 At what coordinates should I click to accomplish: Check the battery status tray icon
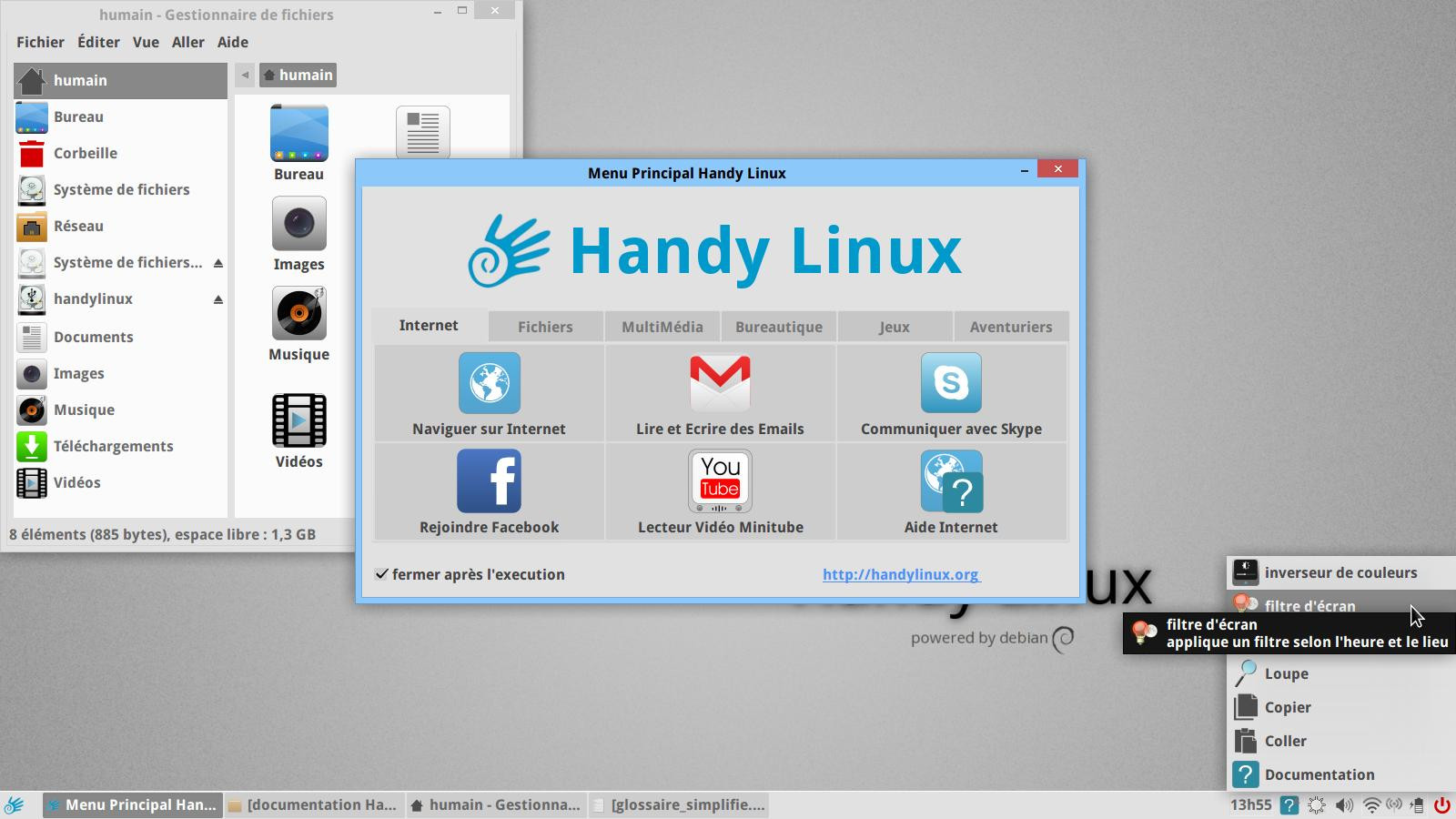(1417, 804)
